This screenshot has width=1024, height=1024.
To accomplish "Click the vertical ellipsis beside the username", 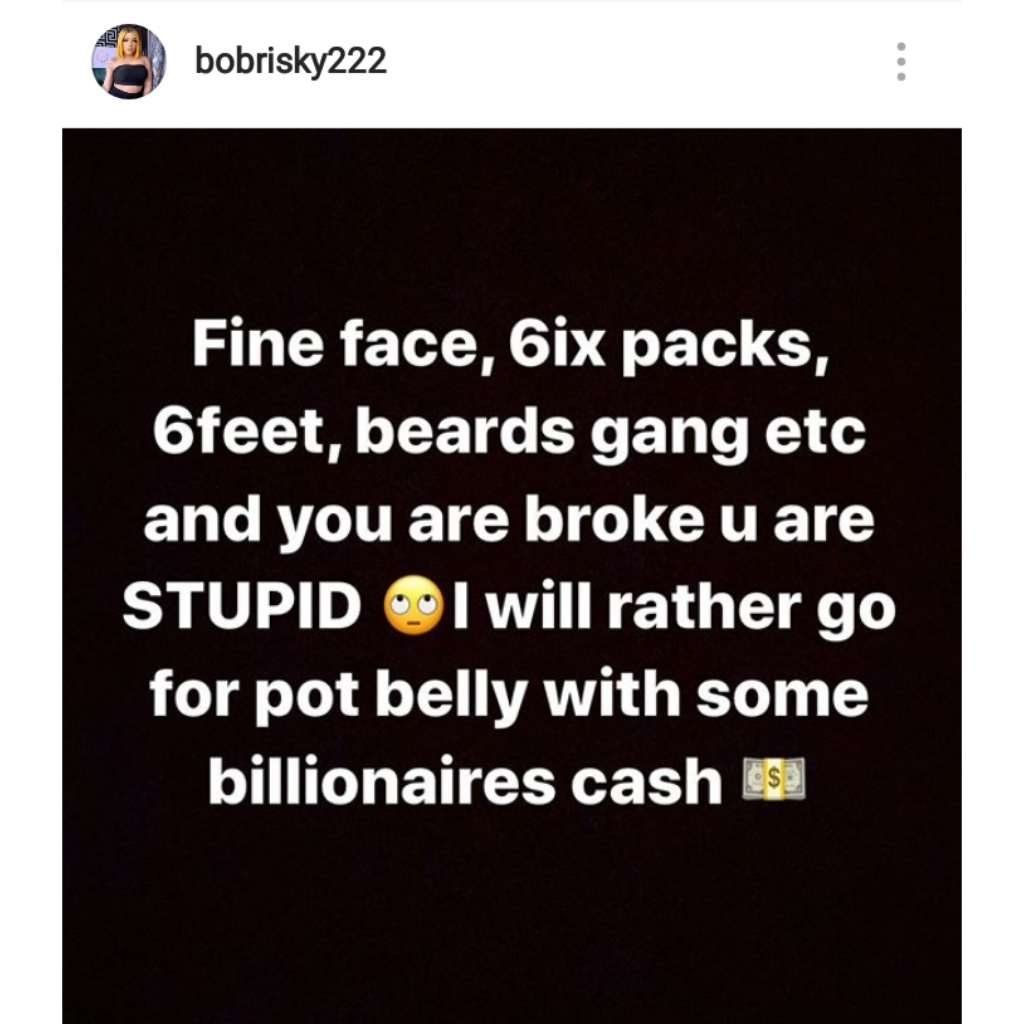I will (901, 60).
